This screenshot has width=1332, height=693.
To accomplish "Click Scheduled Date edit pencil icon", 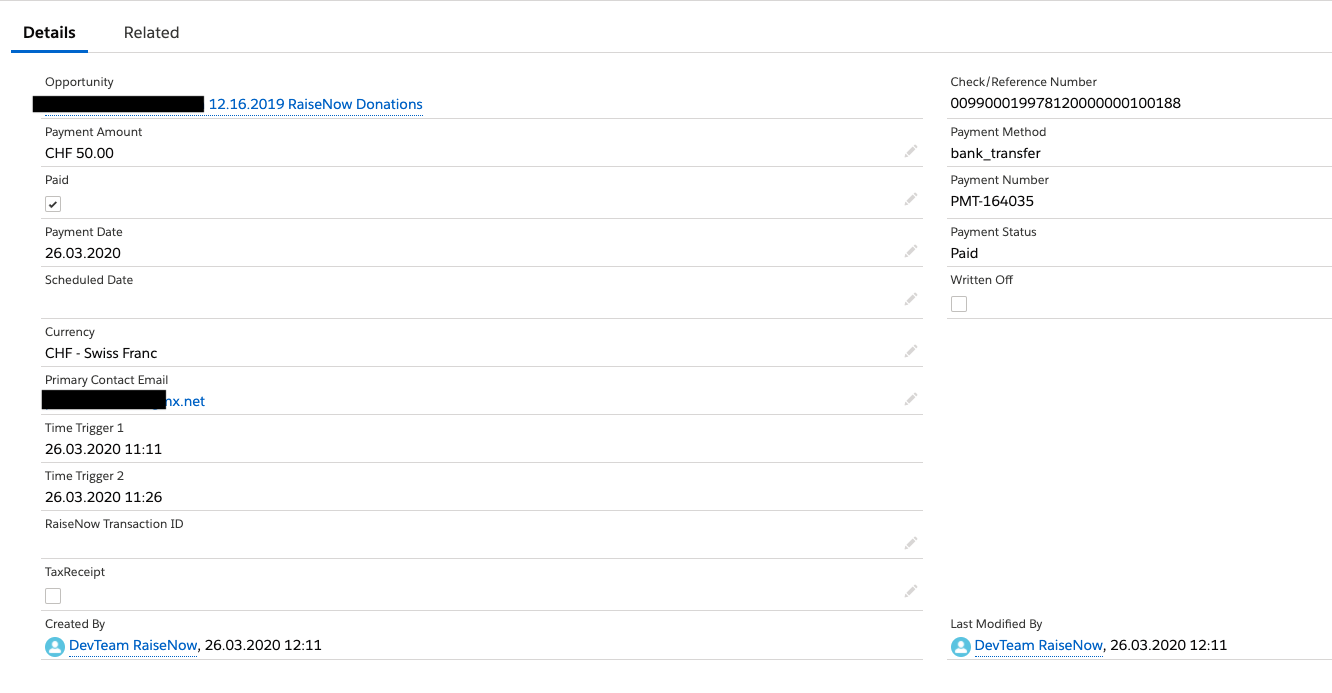I will pyautogui.click(x=910, y=299).
